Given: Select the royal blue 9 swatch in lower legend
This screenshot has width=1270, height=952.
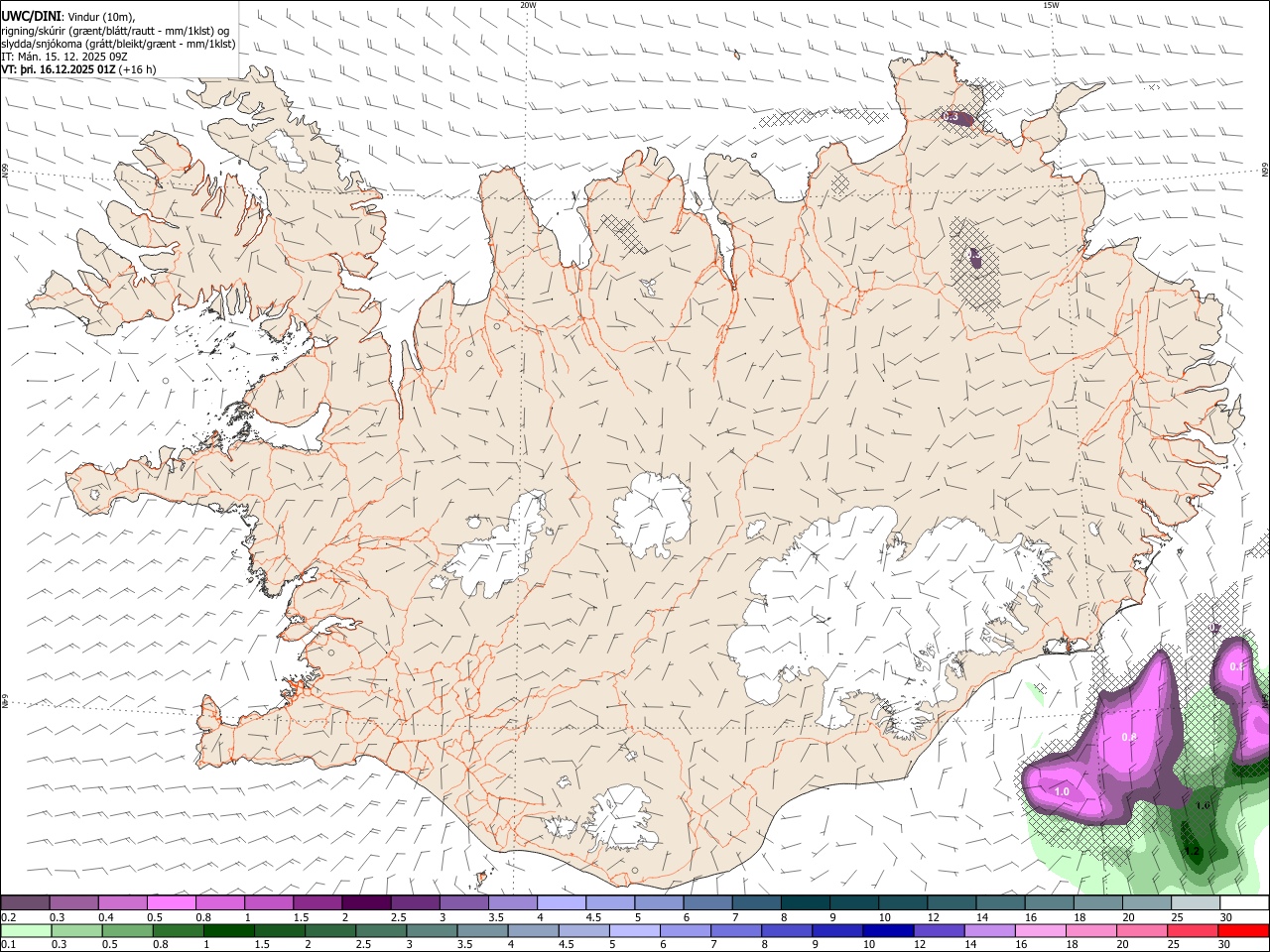Looking at the screenshot, I should [836, 931].
